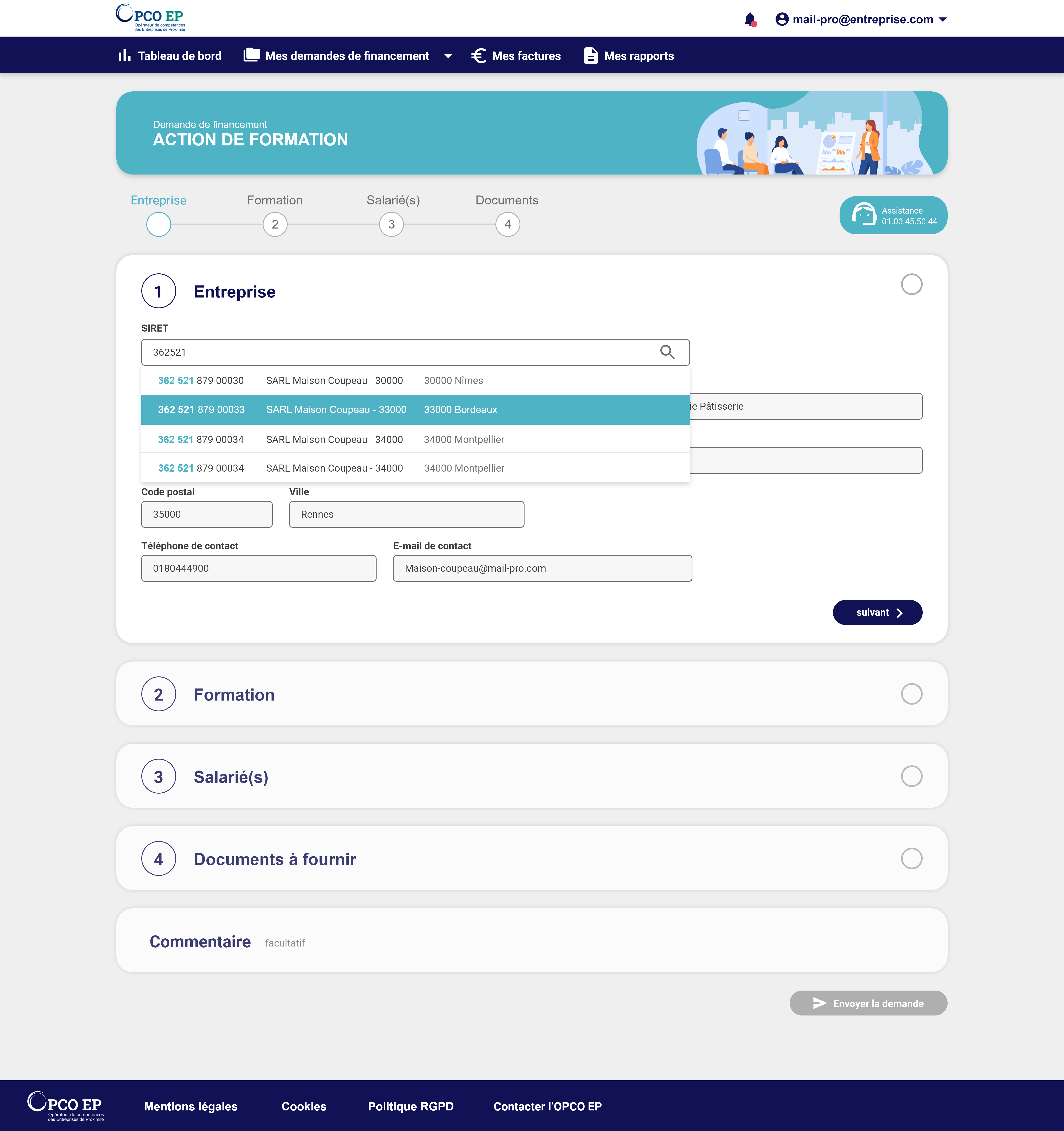The image size is (1064, 1131).
Task: Click the E-mail de contact field
Action: tap(543, 568)
